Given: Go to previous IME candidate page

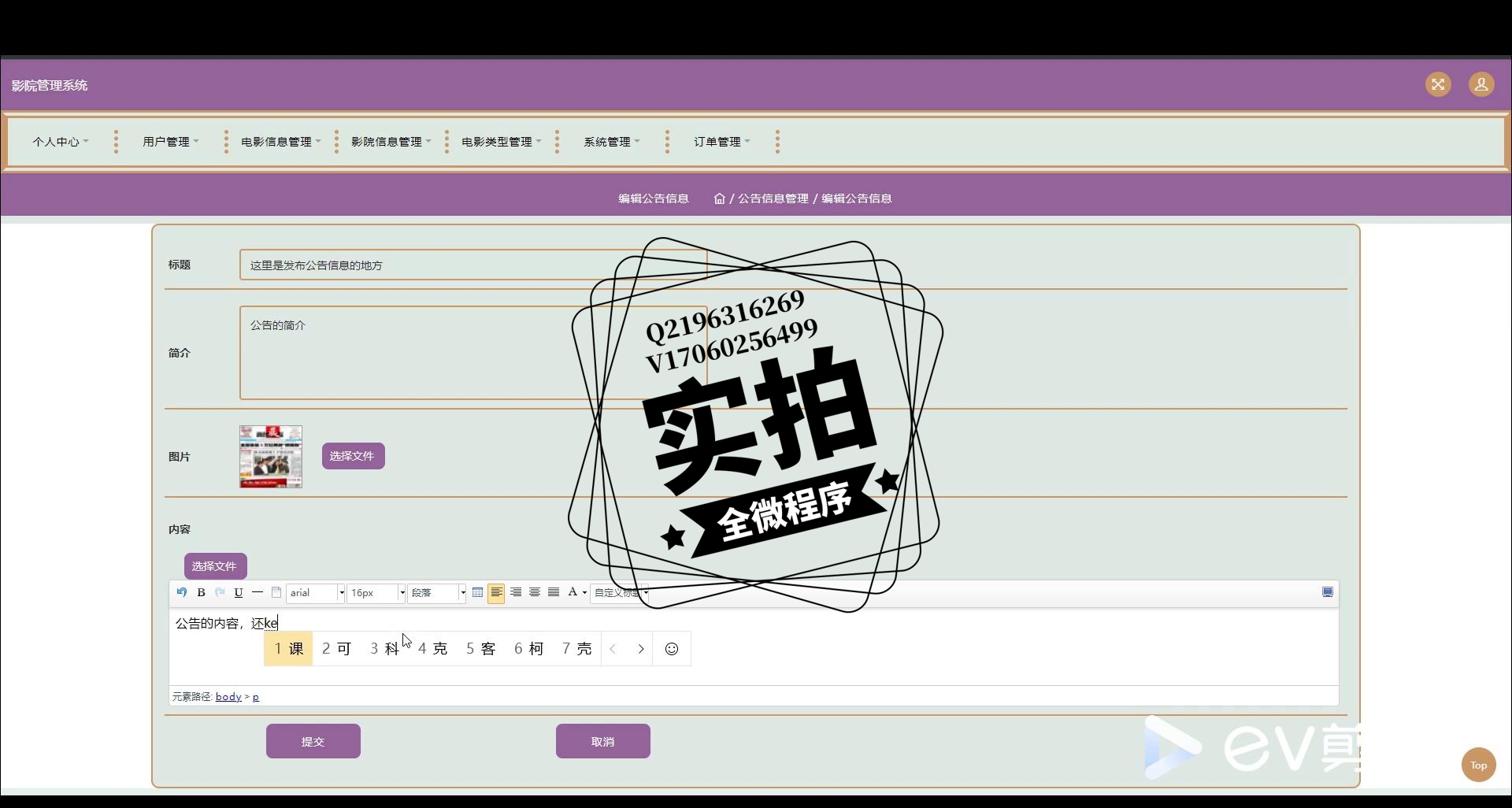Looking at the screenshot, I should (x=613, y=649).
